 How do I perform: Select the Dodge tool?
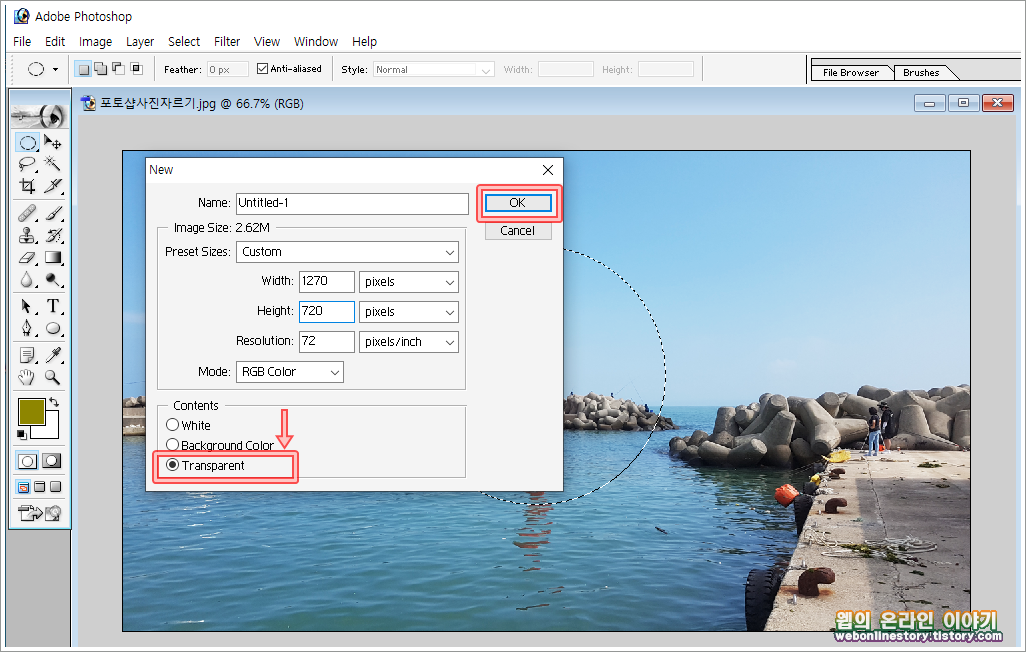click(53, 280)
